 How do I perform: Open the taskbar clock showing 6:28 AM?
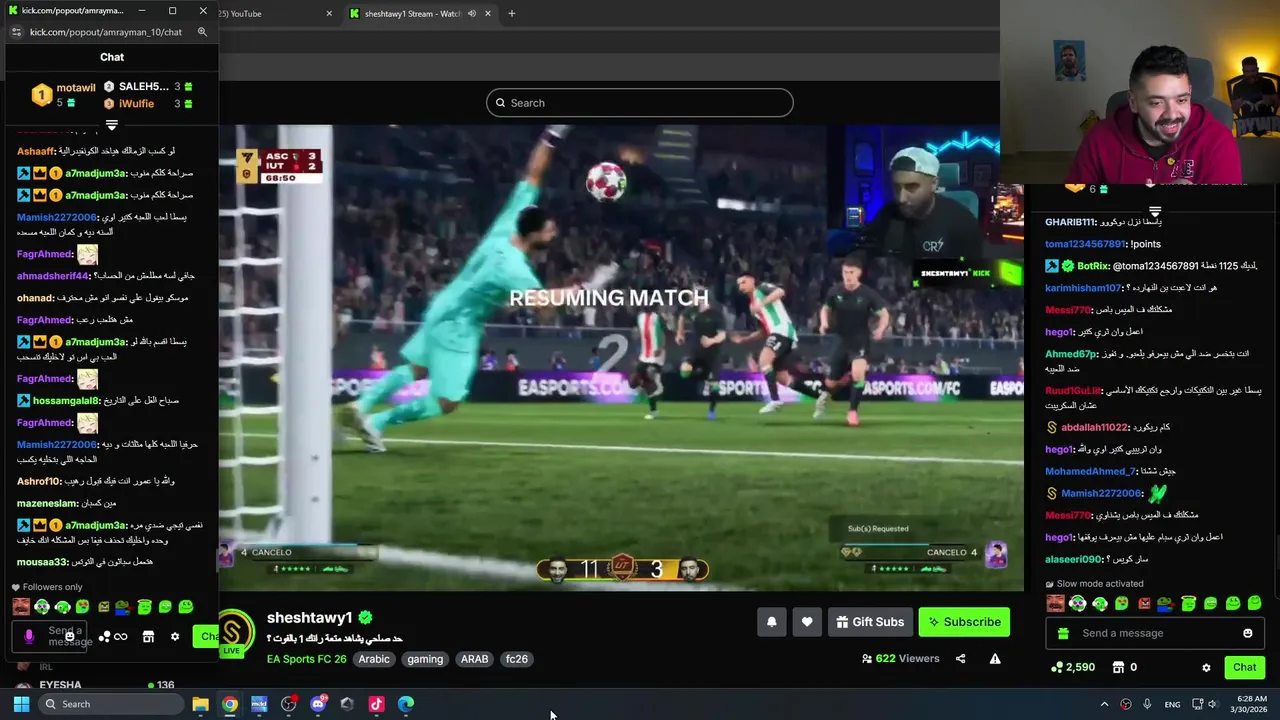(x=1251, y=704)
